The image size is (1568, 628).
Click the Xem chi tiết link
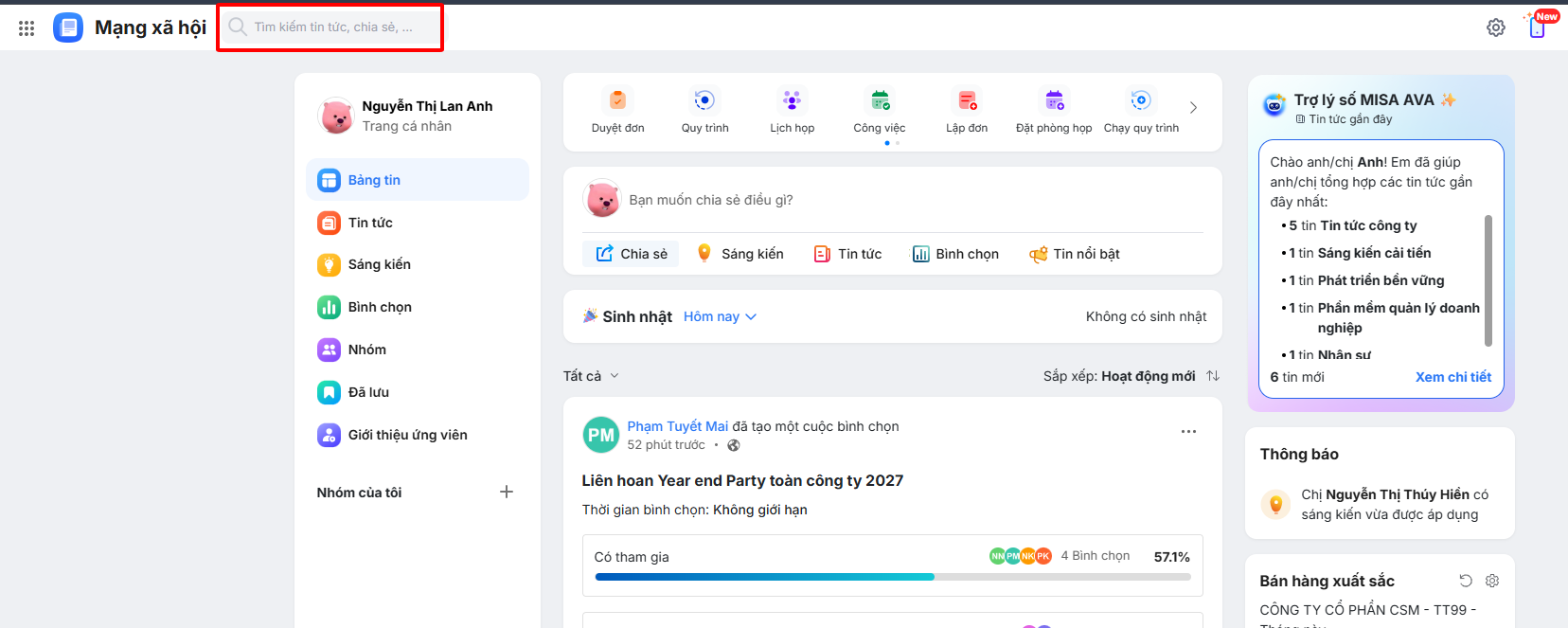[1452, 377]
